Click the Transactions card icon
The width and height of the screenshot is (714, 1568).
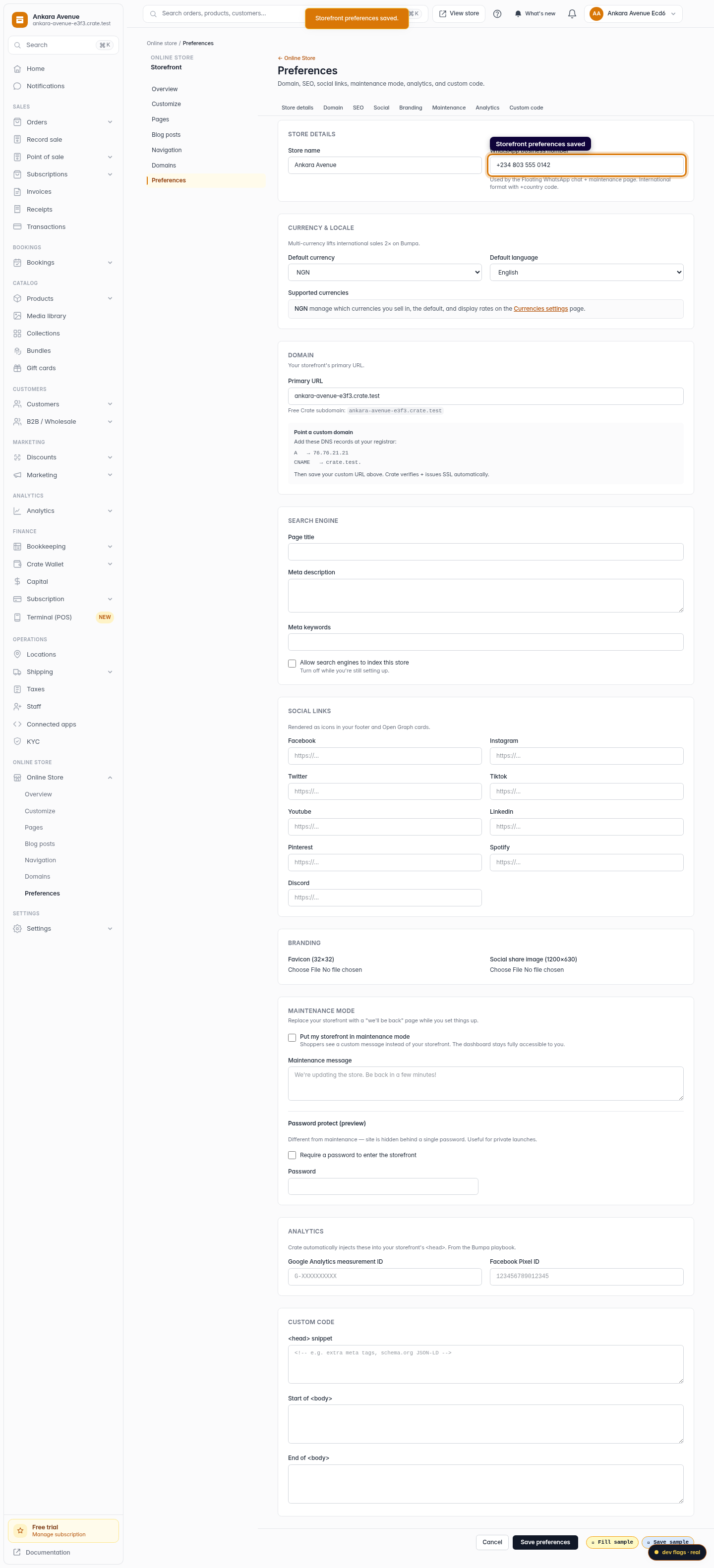pos(17,227)
